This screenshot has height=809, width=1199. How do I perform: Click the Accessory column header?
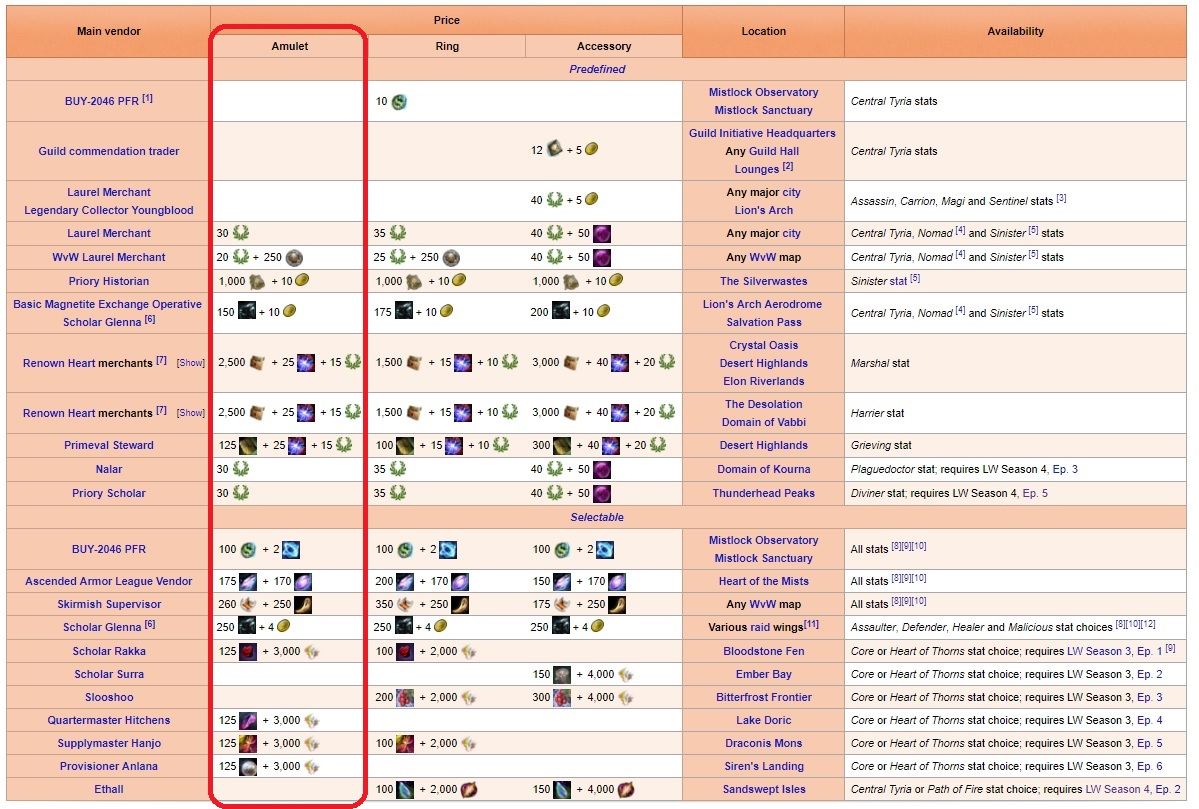tap(604, 46)
